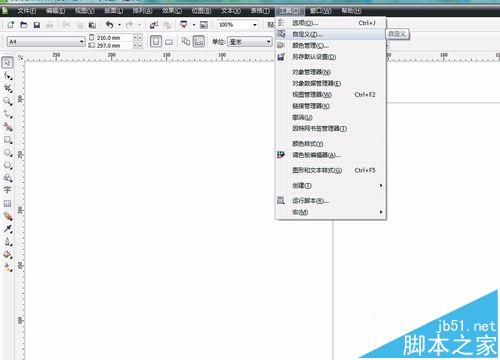Select the Table tool

(7, 203)
